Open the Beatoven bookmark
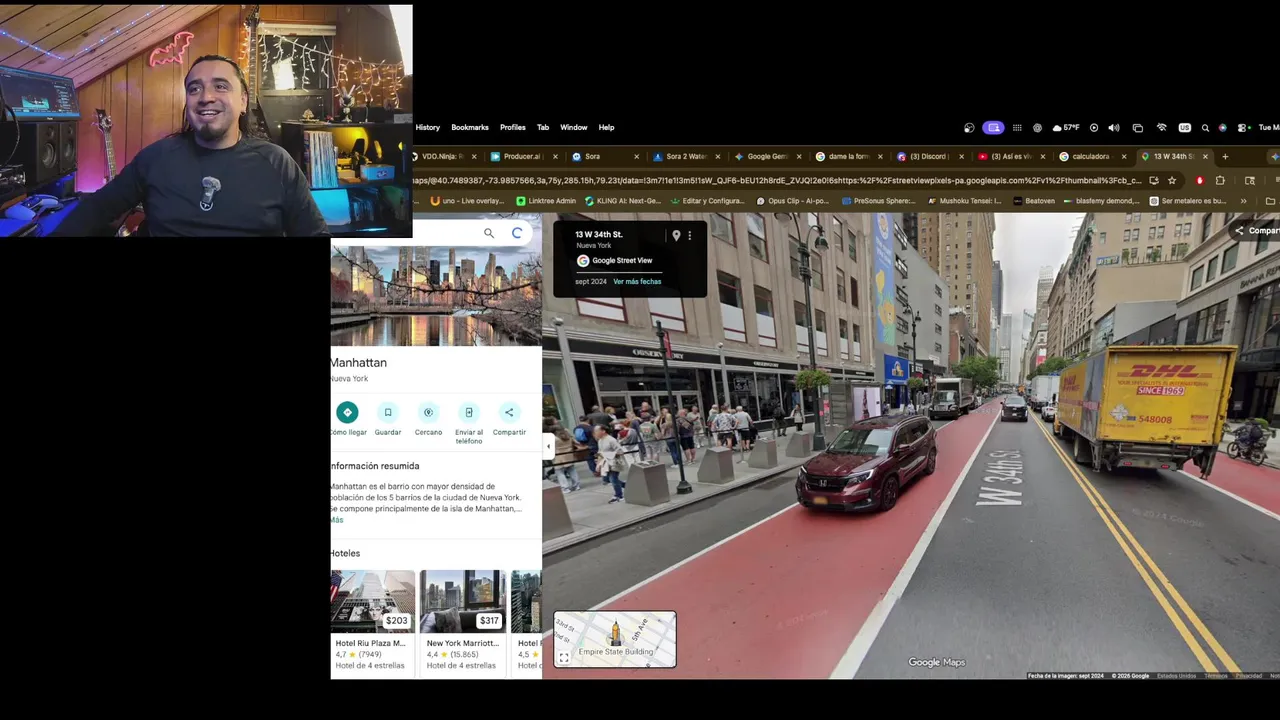This screenshot has height=720, width=1280. coord(1034,201)
